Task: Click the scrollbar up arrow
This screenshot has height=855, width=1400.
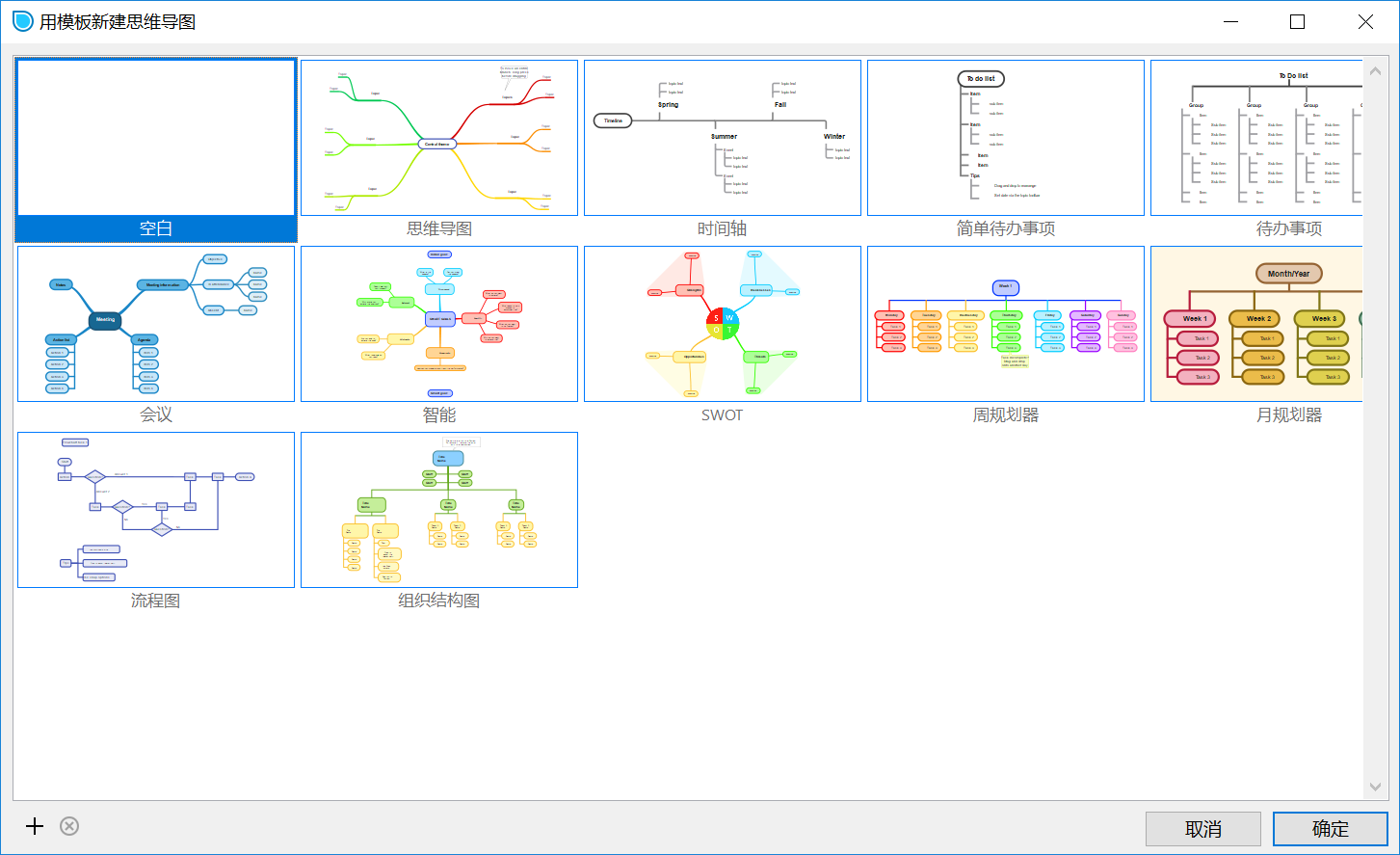Action: pyautogui.click(x=1375, y=68)
